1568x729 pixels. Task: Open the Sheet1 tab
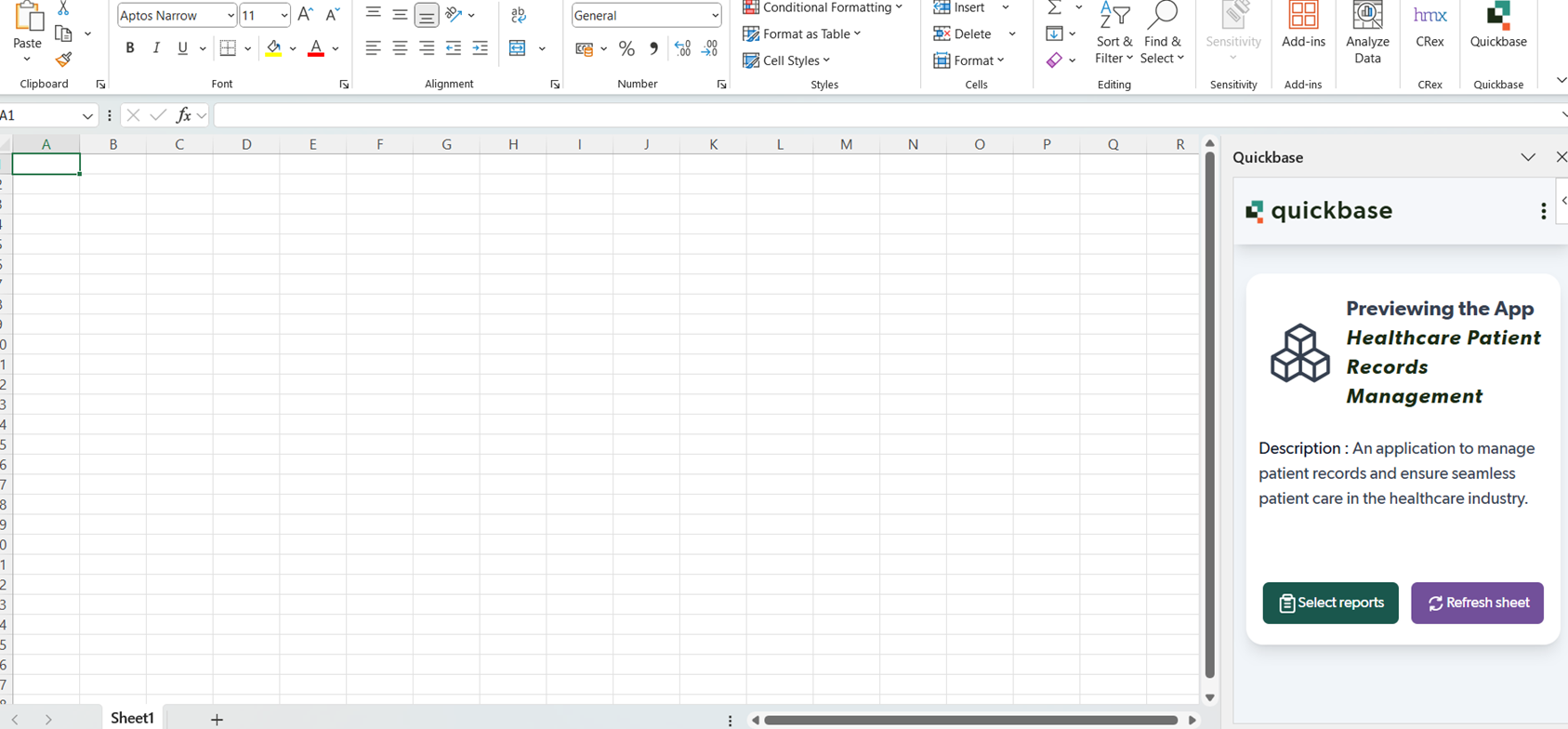tap(132, 718)
